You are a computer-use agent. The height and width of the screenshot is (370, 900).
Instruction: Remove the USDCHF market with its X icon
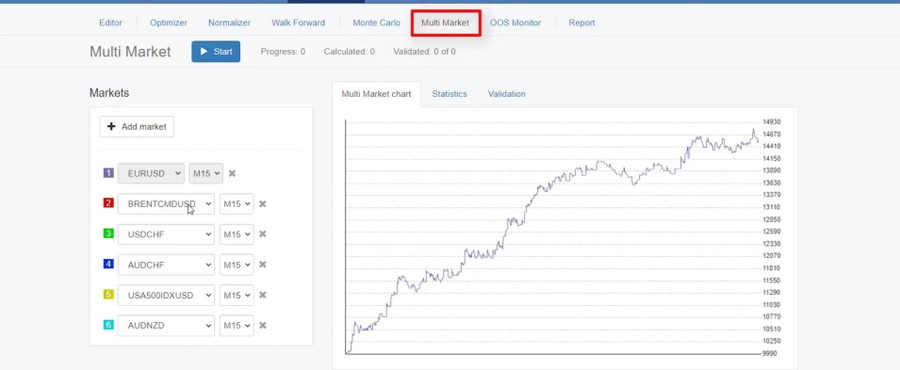[x=262, y=234]
